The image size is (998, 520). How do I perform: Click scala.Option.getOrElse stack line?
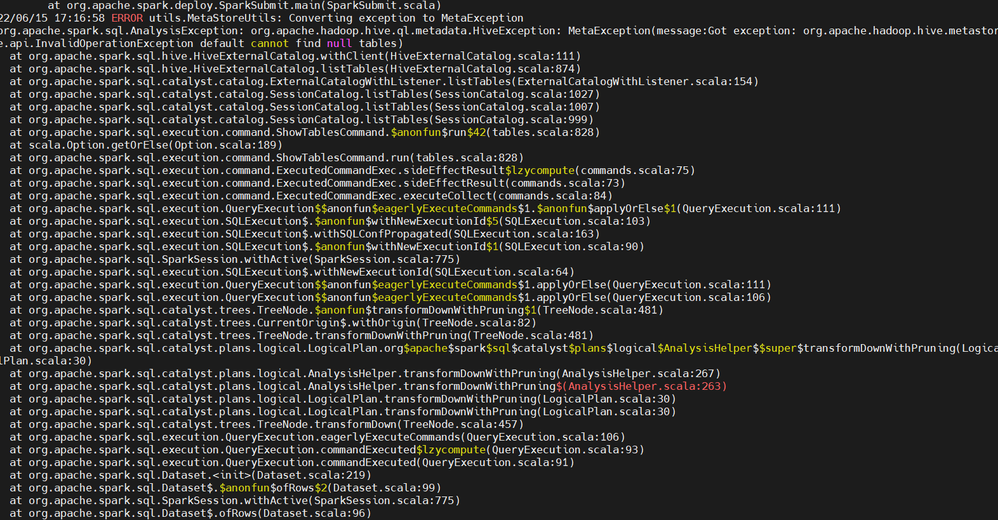coord(146,145)
